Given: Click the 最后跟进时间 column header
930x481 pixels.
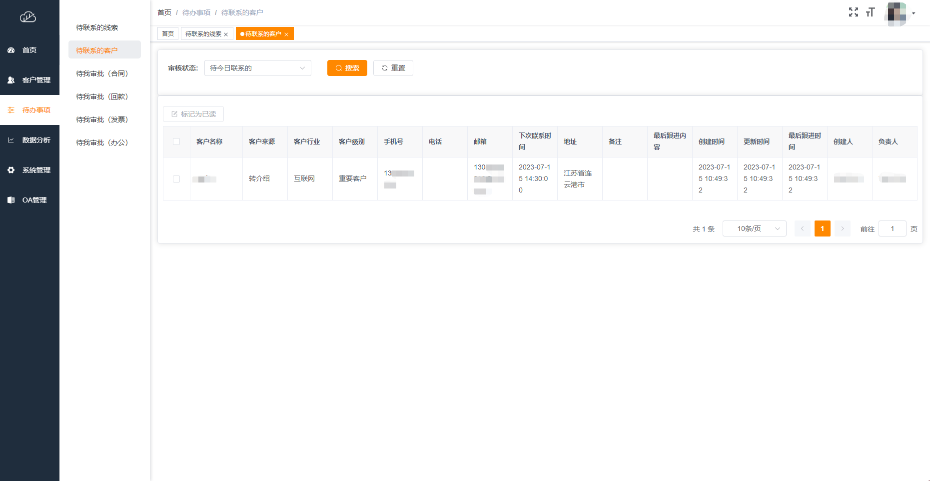Looking at the screenshot, I should coord(804,141).
